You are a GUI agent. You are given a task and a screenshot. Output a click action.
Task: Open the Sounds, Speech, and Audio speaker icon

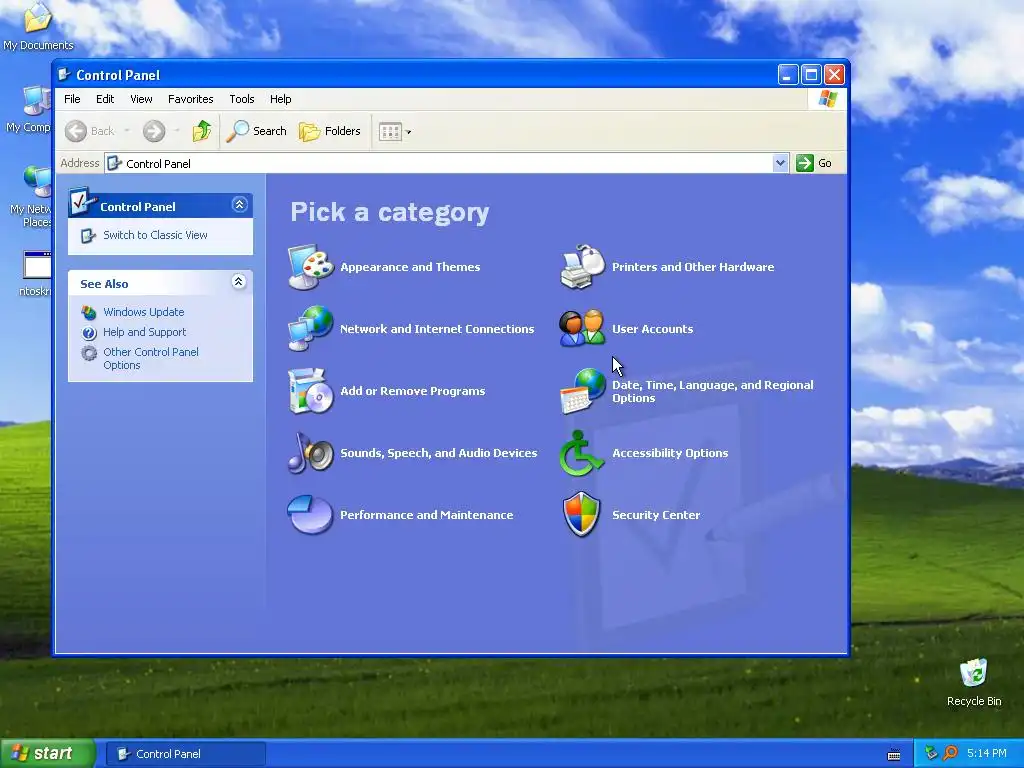(311, 453)
